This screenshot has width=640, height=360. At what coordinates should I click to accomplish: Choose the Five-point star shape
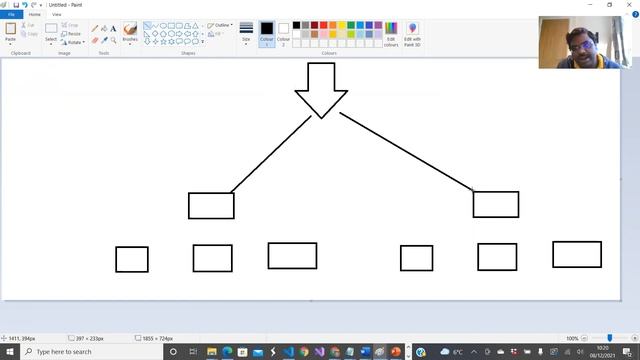(163, 41)
